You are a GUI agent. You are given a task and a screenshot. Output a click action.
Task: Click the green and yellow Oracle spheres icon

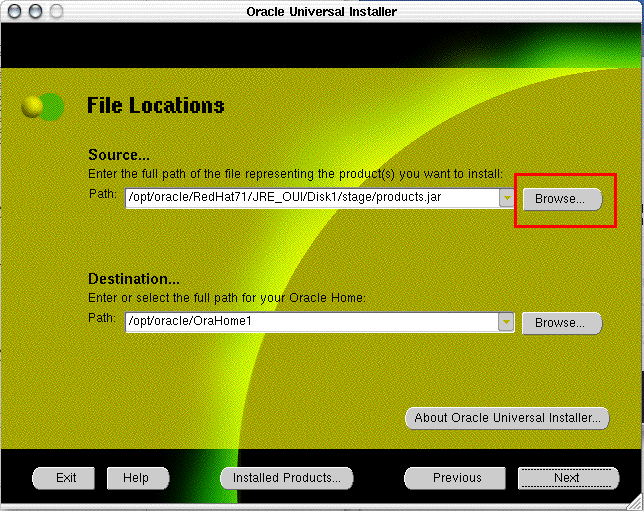pyautogui.click(x=42, y=106)
